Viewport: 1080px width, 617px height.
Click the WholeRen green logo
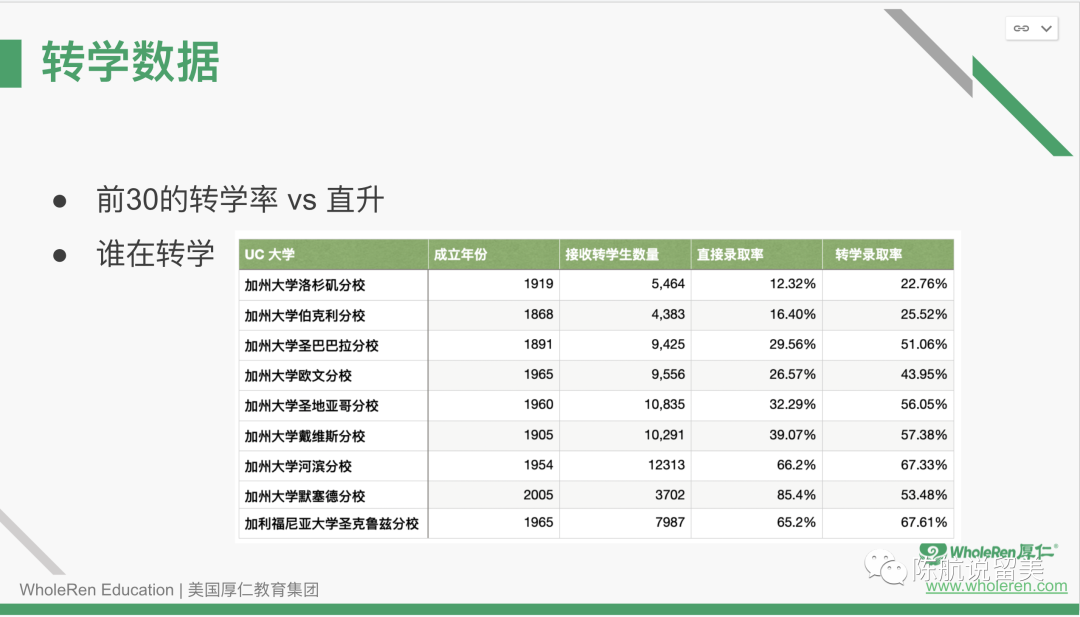[x=988, y=553]
